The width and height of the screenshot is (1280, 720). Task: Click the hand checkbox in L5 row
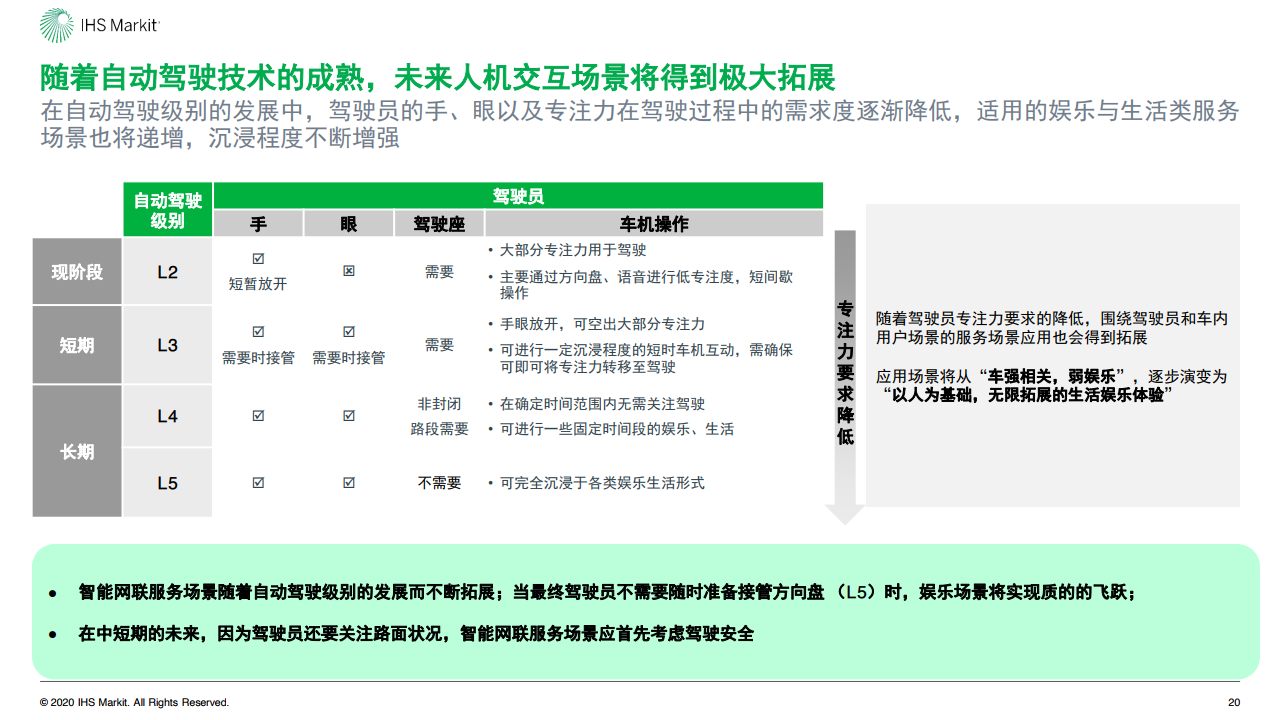pyautogui.click(x=258, y=483)
